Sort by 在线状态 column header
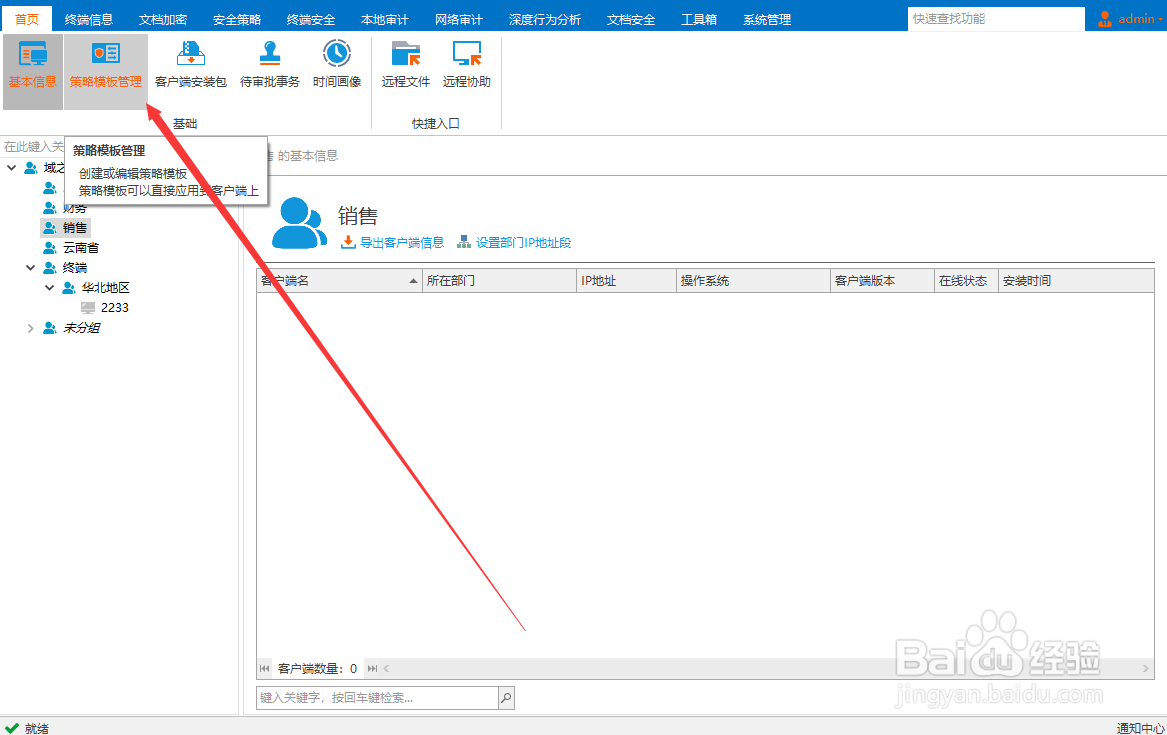This screenshot has height=735, width=1167. point(966,280)
